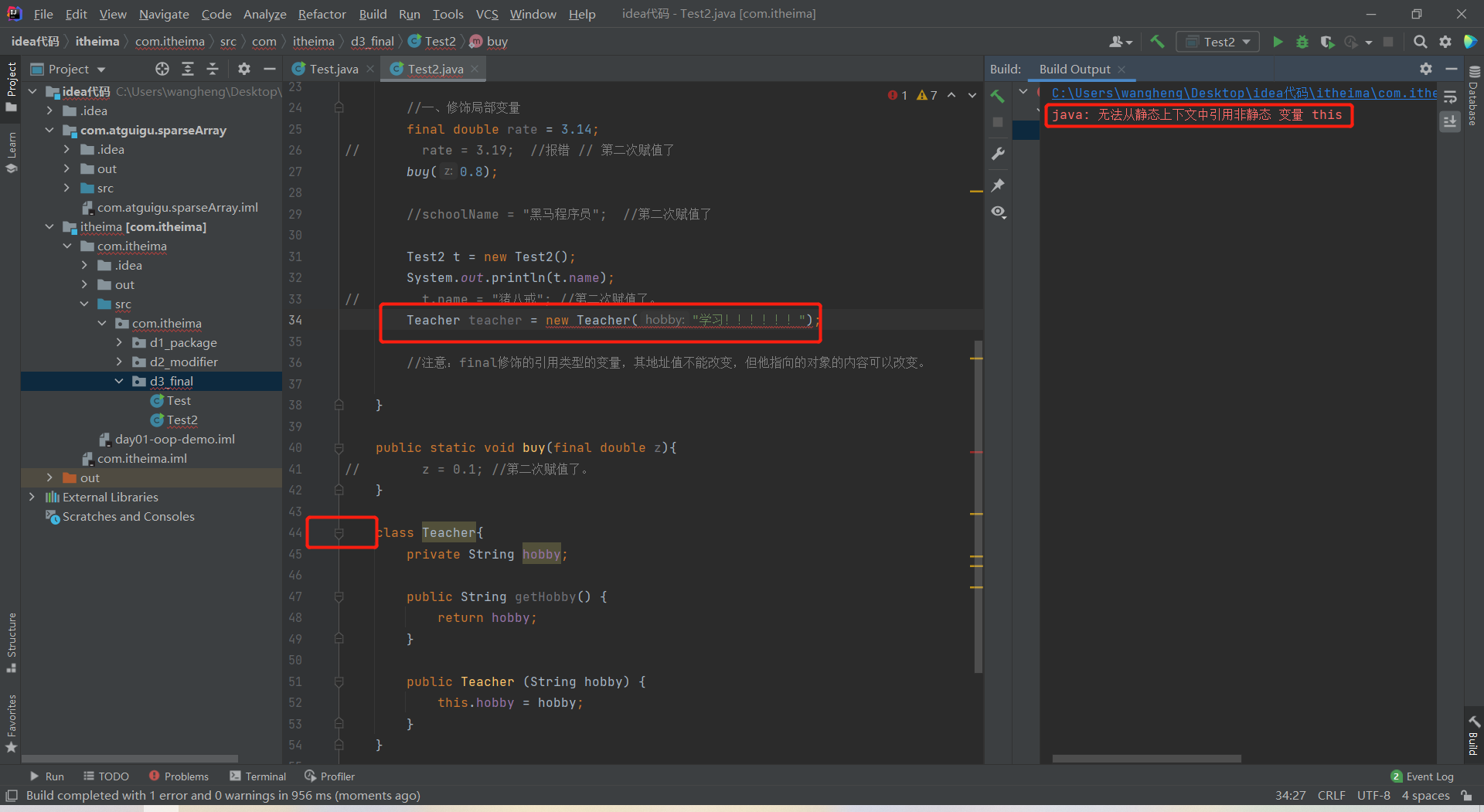Image resolution: width=1484 pixels, height=812 pixels.
Task: Click the UTF-8 encoding status indicator
Action: (1373, 795)
